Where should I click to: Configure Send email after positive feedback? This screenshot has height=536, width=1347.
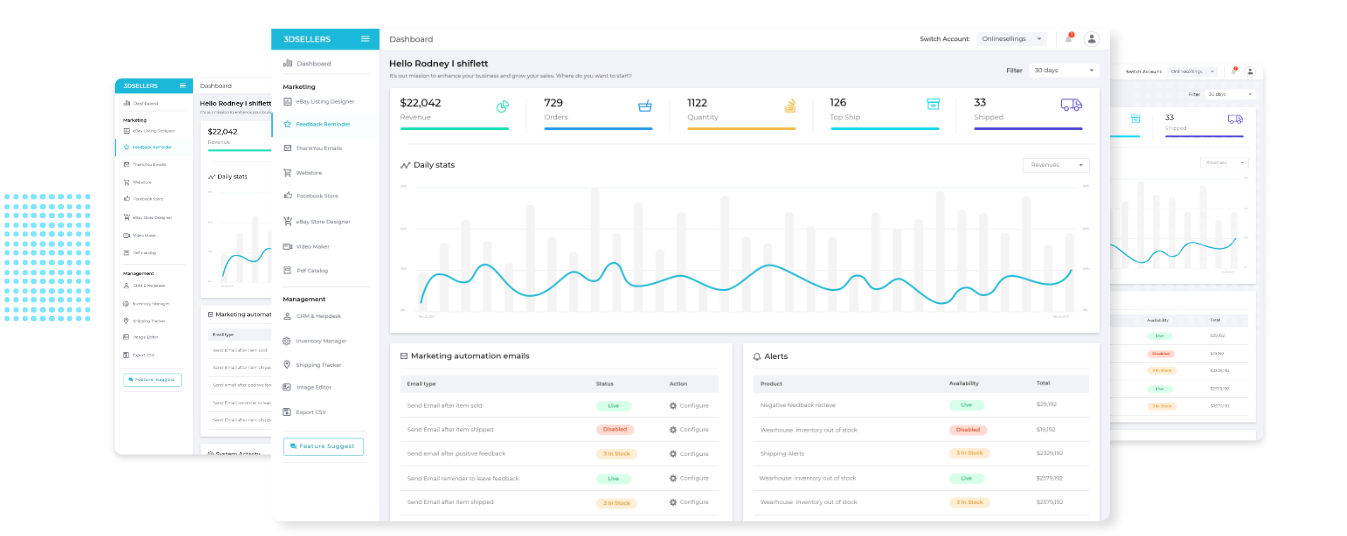(x=689, y=454)
